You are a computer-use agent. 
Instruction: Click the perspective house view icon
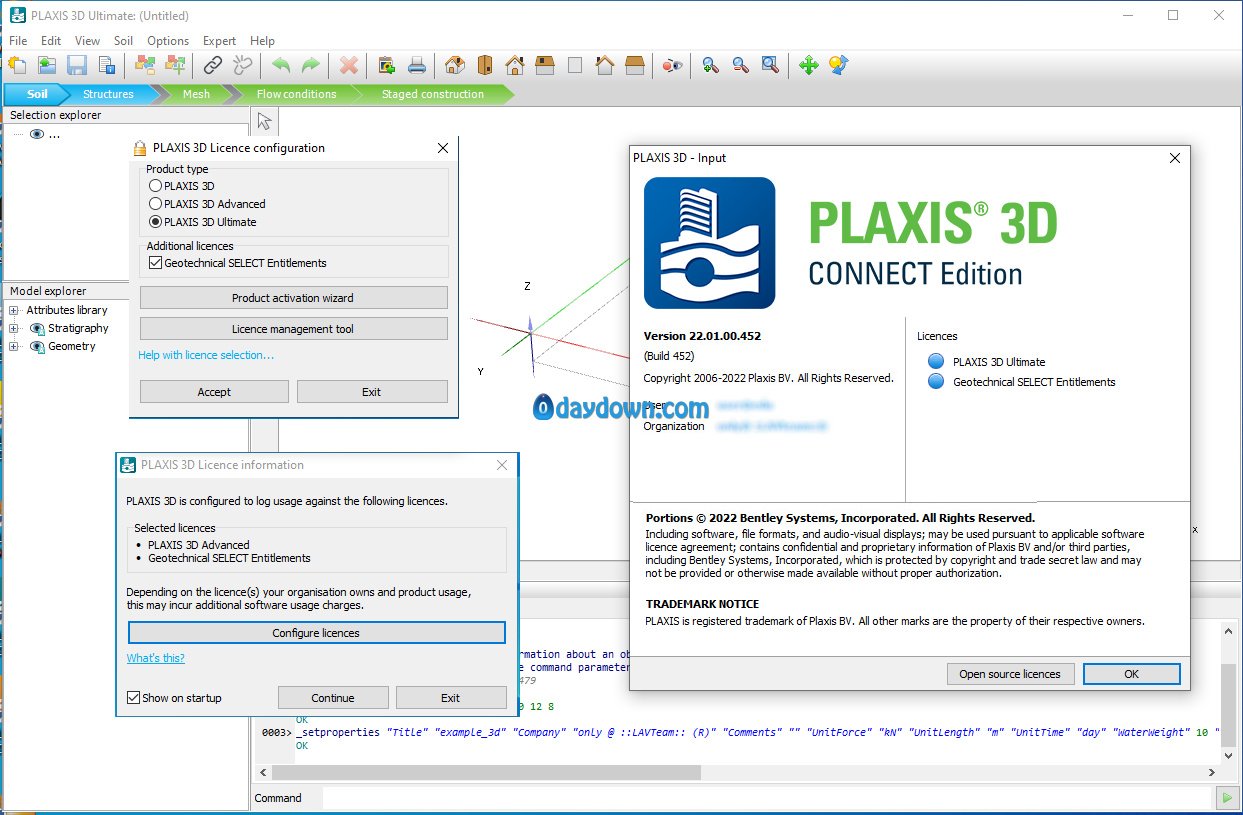point(455,65)
